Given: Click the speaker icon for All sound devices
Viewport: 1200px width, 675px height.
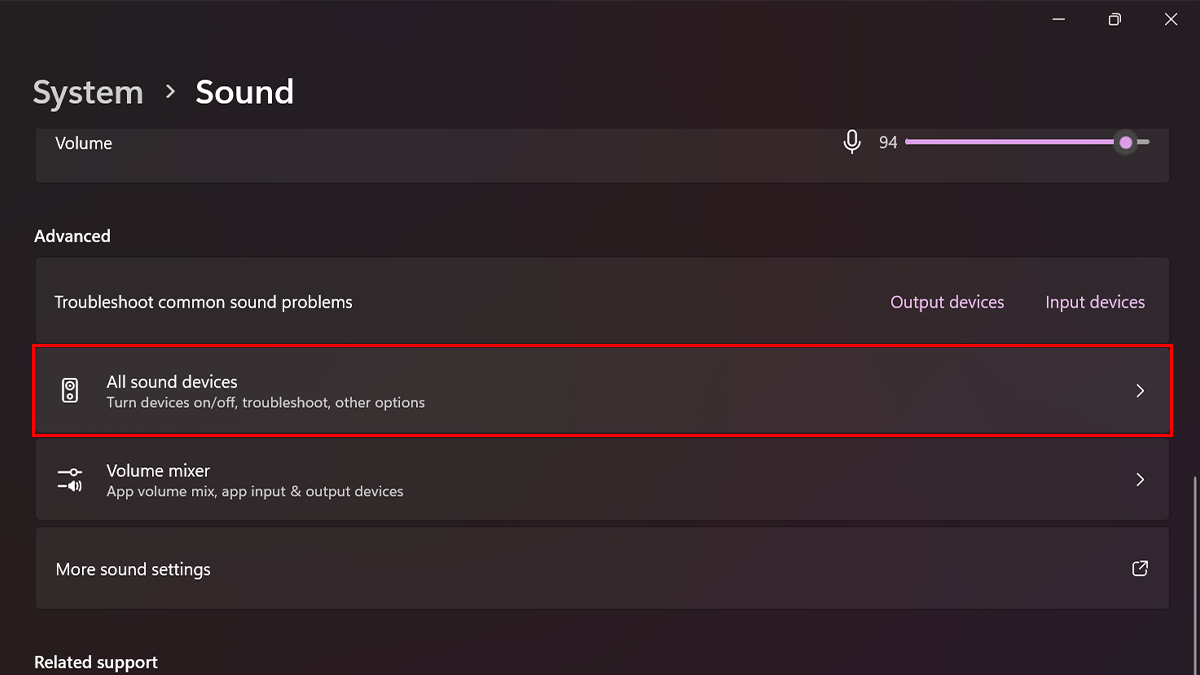Looking at the screenshot, I should tap(70, 391).
